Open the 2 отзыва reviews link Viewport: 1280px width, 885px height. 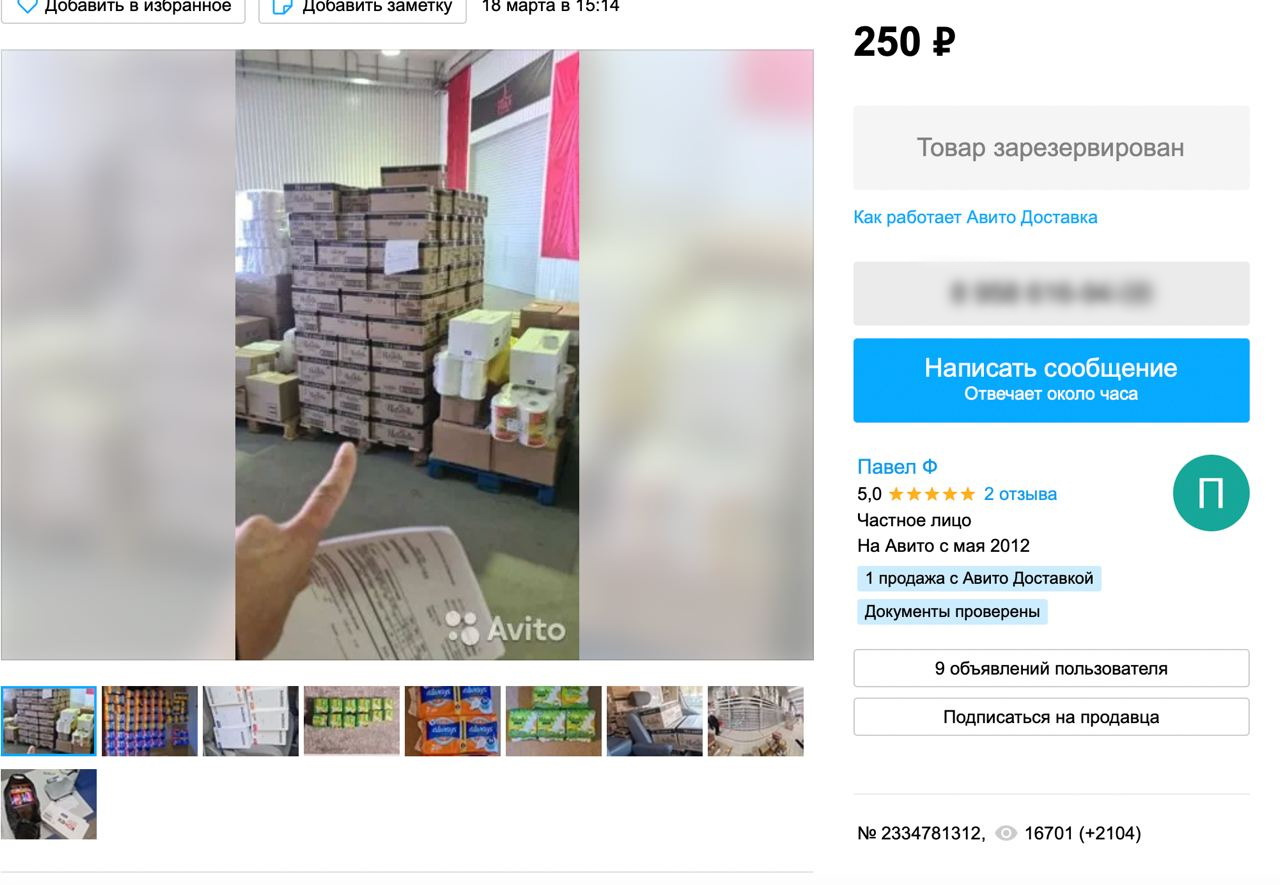(1020, 494)
